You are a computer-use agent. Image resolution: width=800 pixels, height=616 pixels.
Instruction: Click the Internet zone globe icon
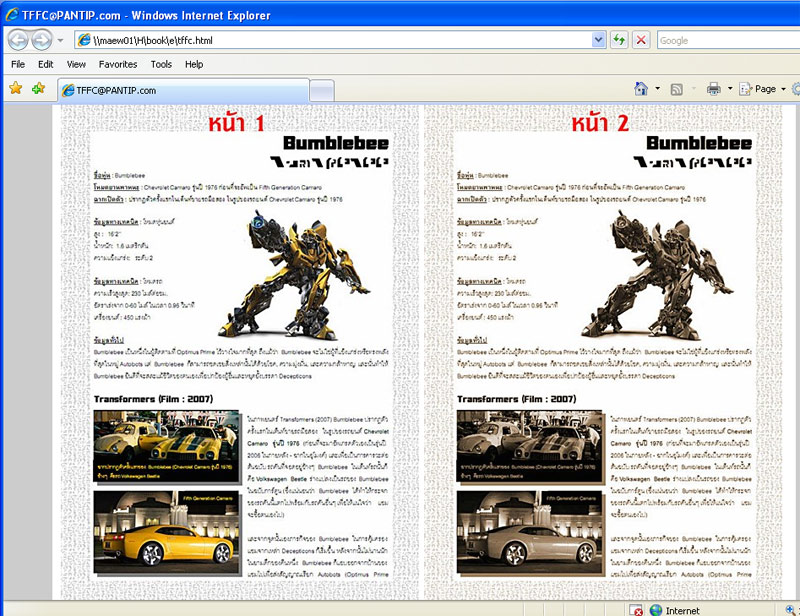656,610
